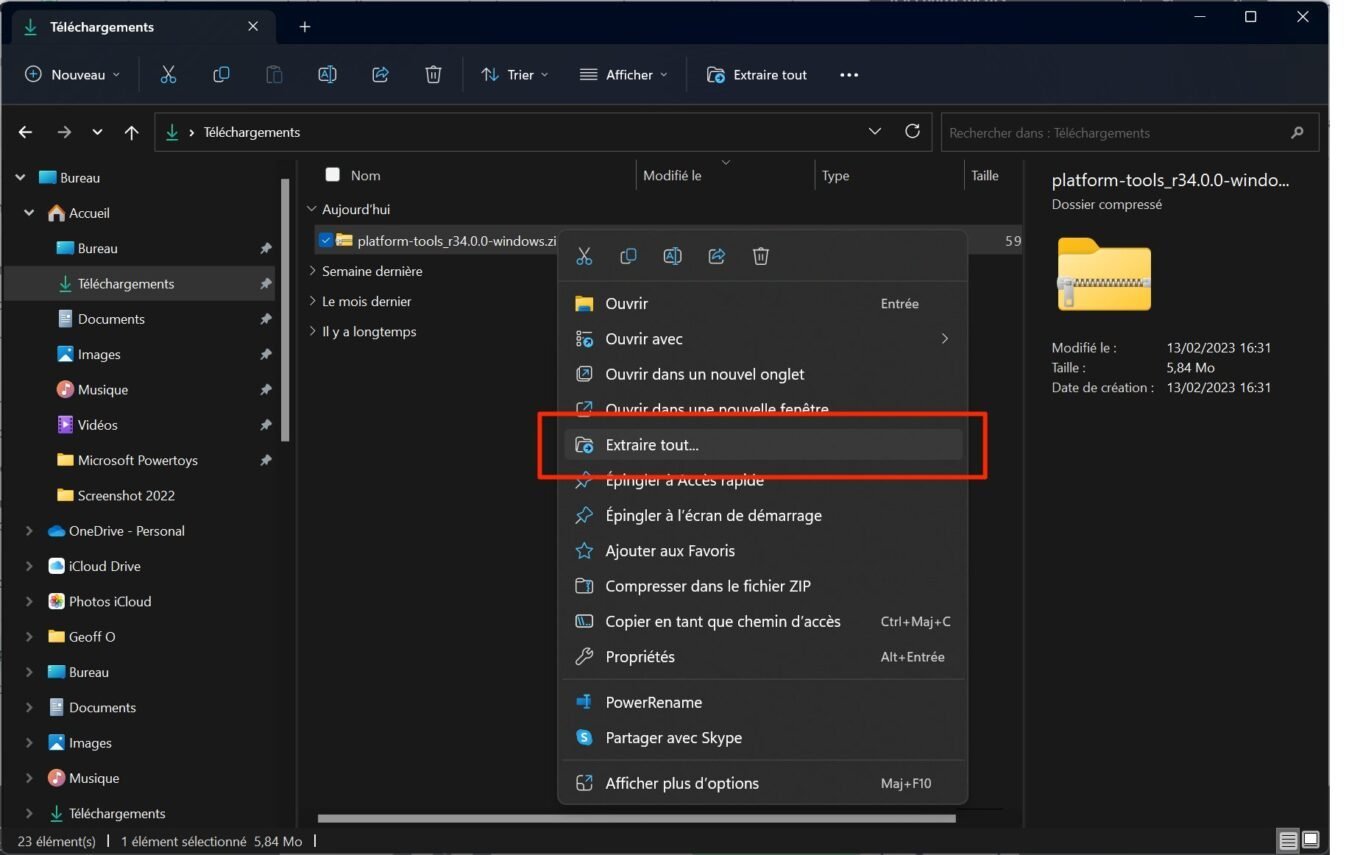
Task: Launch PowerRename from context menu
Action: coord(763,702)
